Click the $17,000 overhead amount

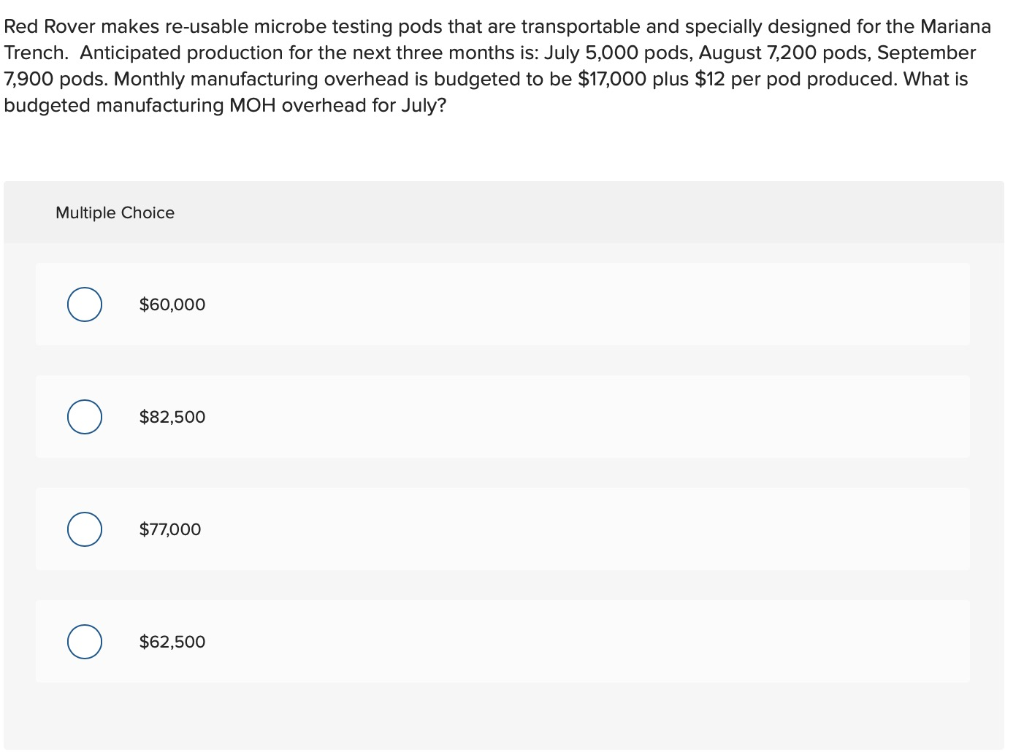click(613, 79)
